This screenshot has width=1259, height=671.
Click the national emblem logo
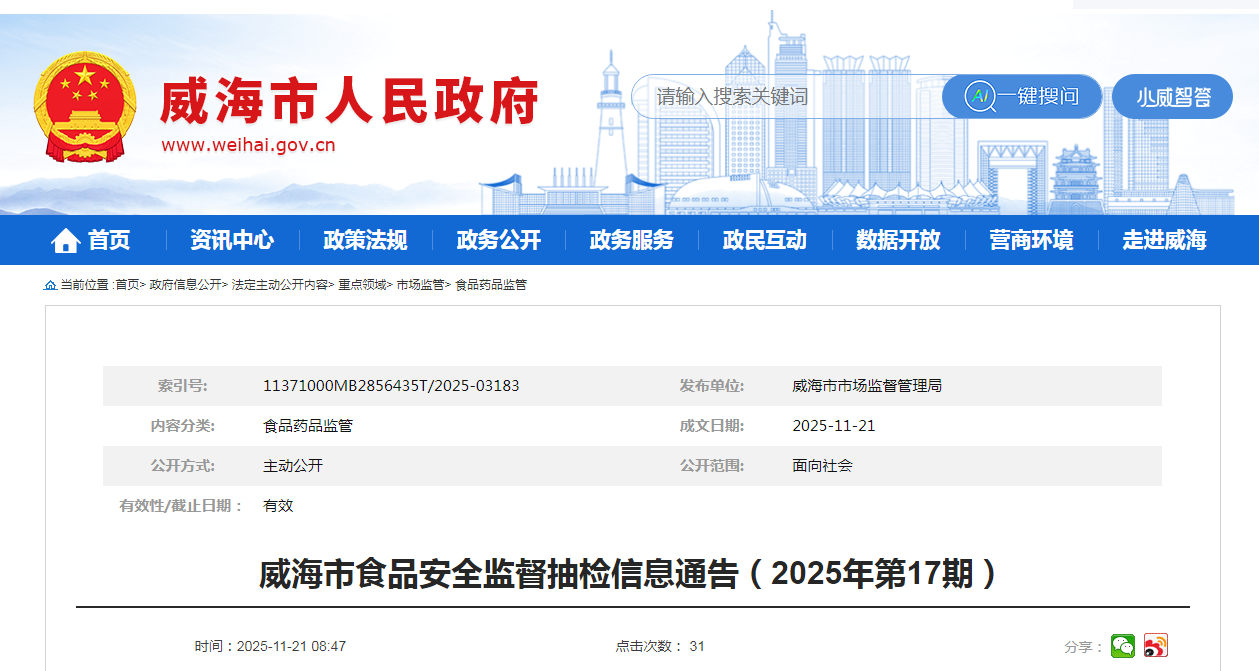click(x=85, y=108)
